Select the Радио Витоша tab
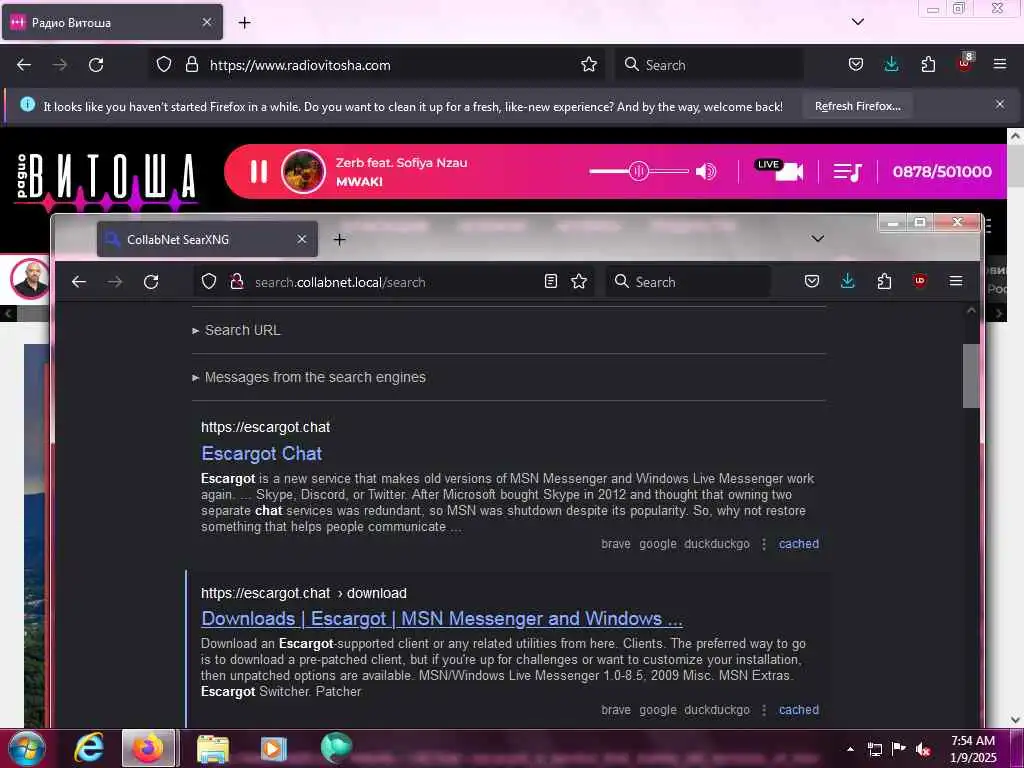This screenshot has height=768, width=1024. [x=112, y=22]
